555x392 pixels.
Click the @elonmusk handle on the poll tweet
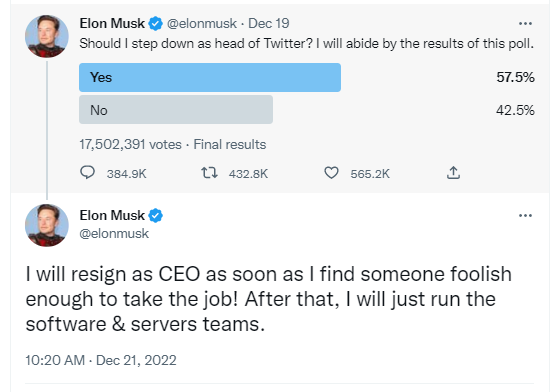(202, 24)
